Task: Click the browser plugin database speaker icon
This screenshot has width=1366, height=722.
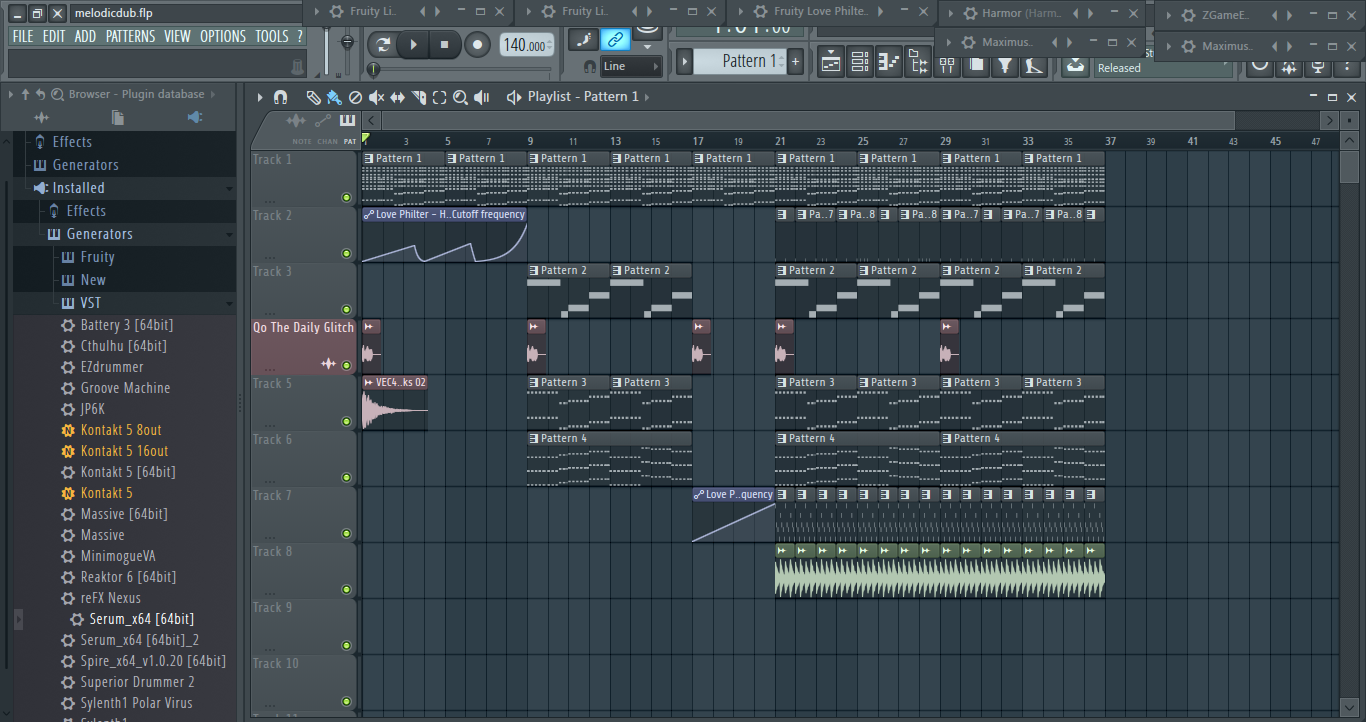Action: coord(195,118)
